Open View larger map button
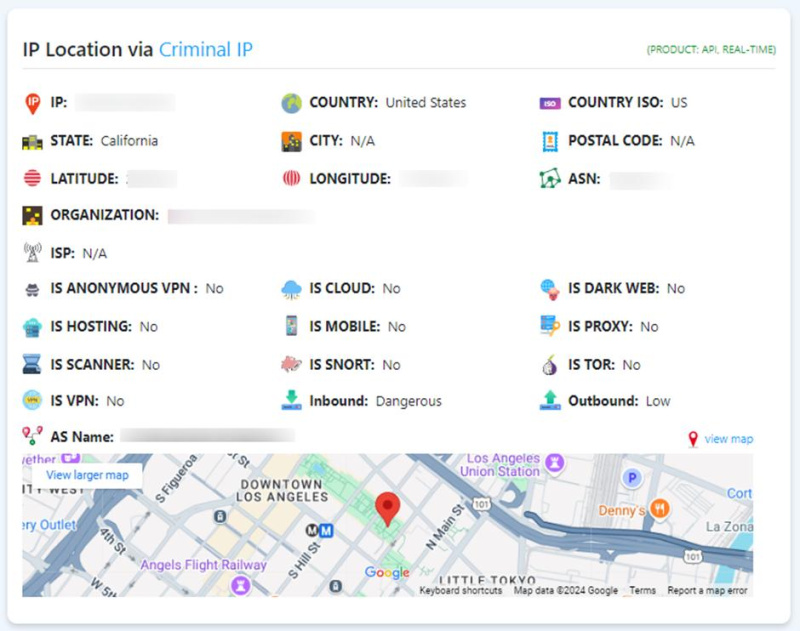800x631 pixels. [x=87, y=475]
